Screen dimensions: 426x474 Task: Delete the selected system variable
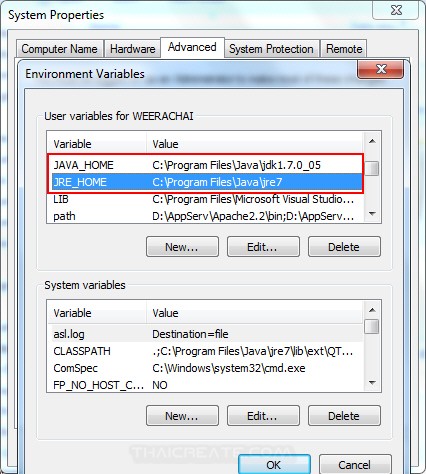point(344,416)
